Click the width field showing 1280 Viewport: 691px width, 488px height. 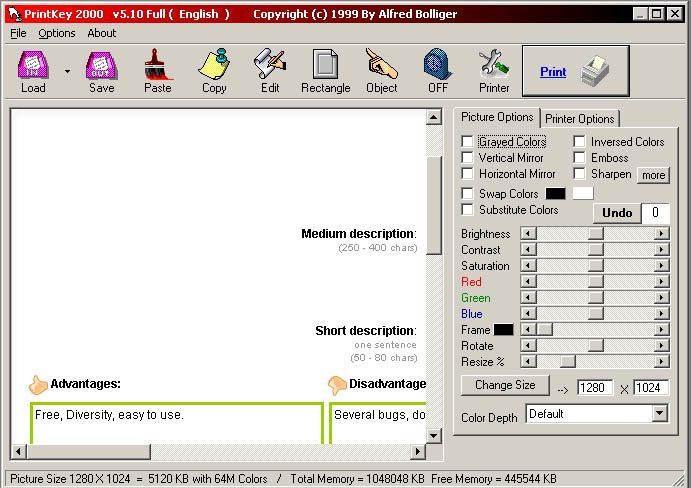click(x=594, y=387)
